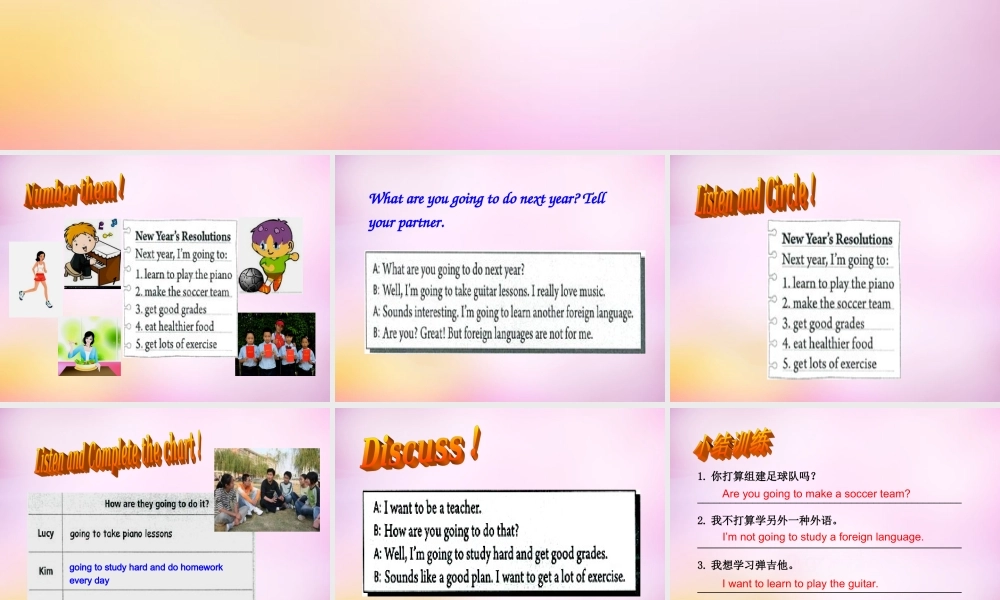
Task: Select the group photo of children in red
Action: pyautogui.click(x=277, y=345)
